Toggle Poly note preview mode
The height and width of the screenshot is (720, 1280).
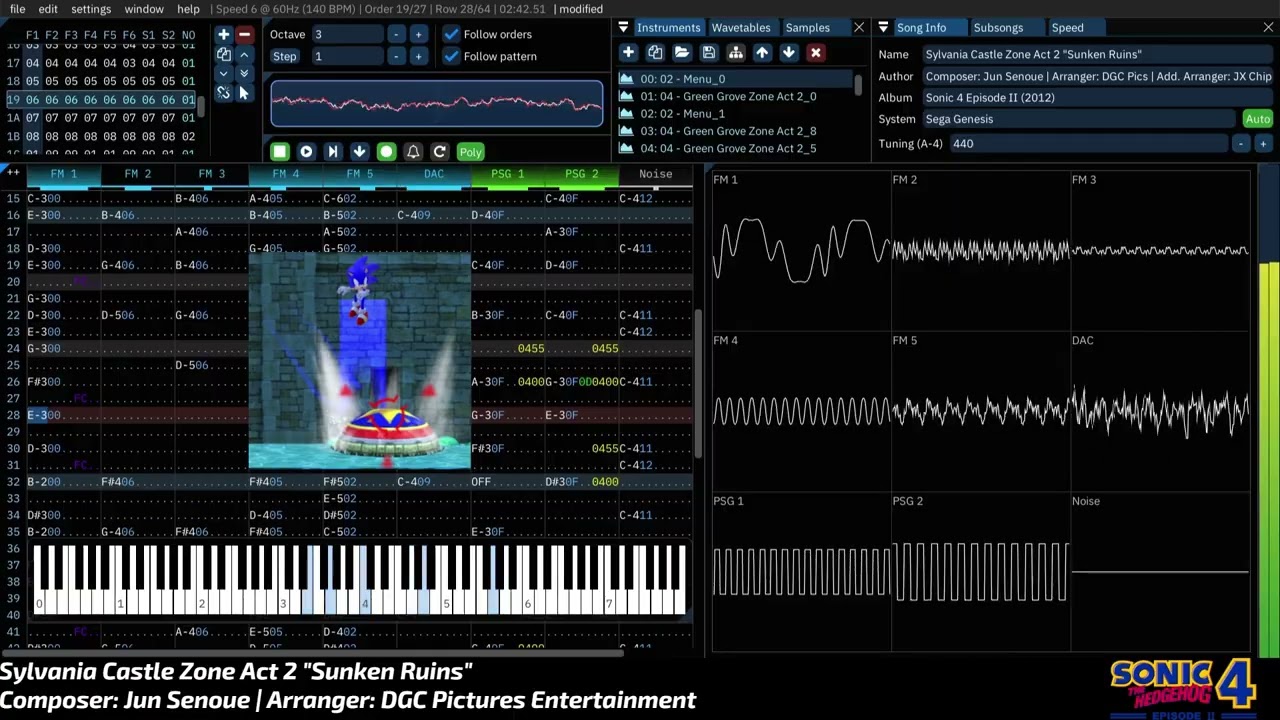(x=470, y=152)
